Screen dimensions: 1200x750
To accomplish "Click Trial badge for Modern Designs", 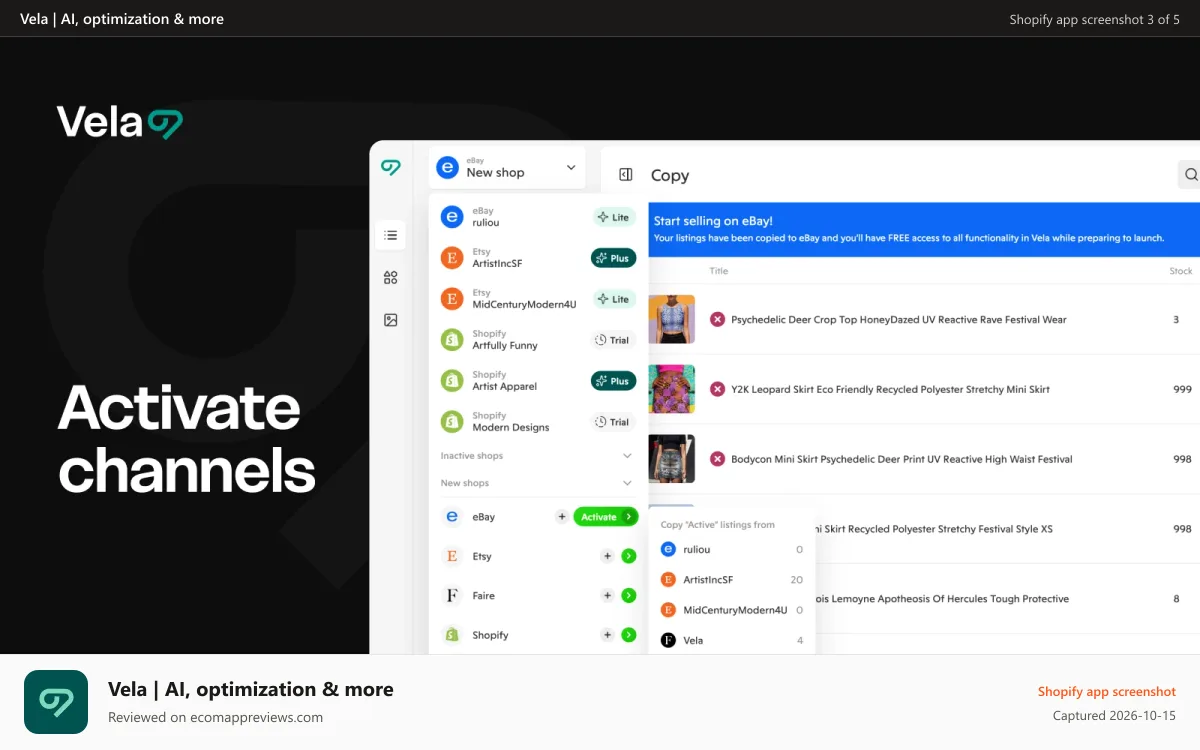I will 614,422.
